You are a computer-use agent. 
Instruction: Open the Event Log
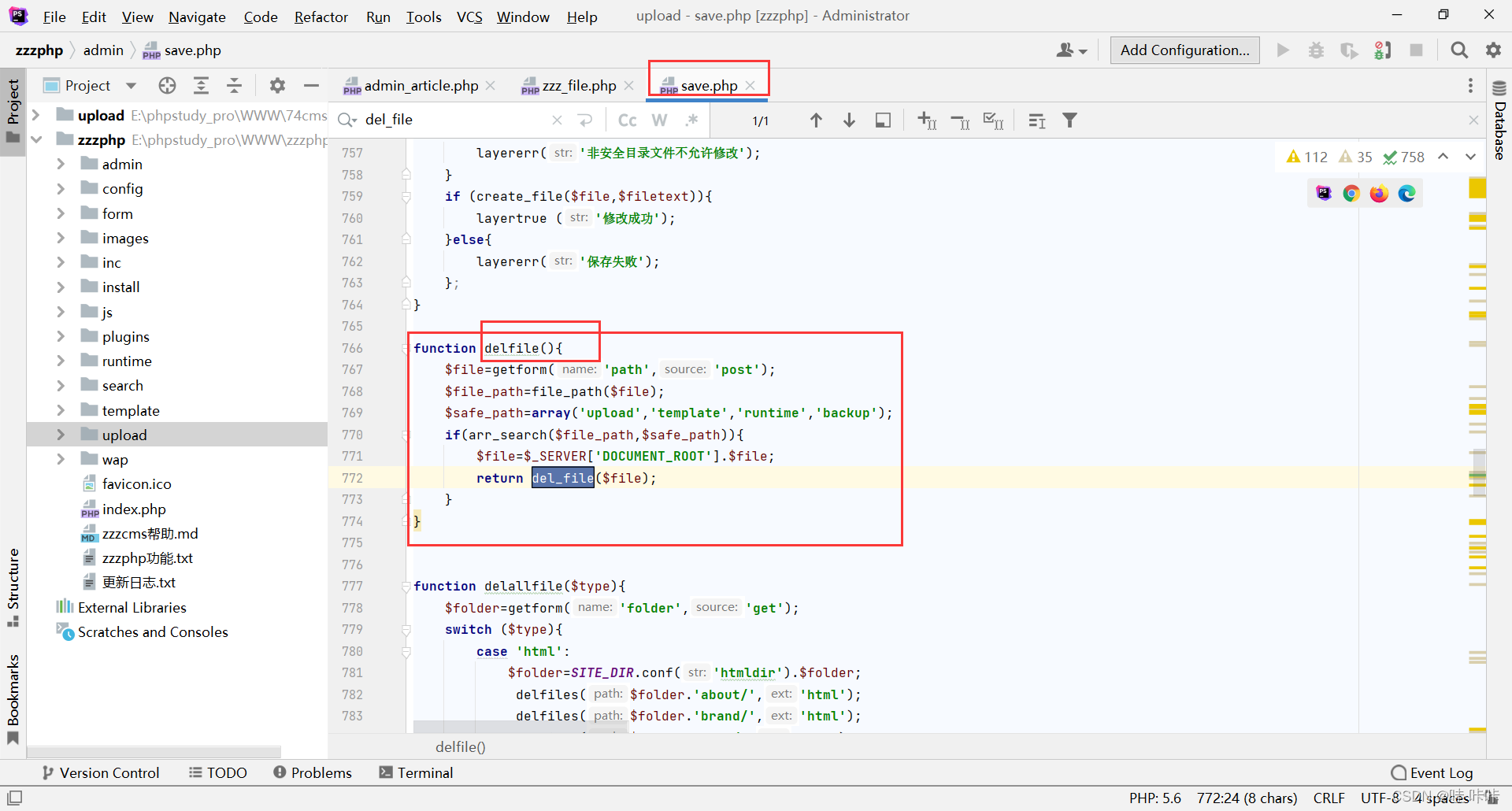[x=1432, y=772]
